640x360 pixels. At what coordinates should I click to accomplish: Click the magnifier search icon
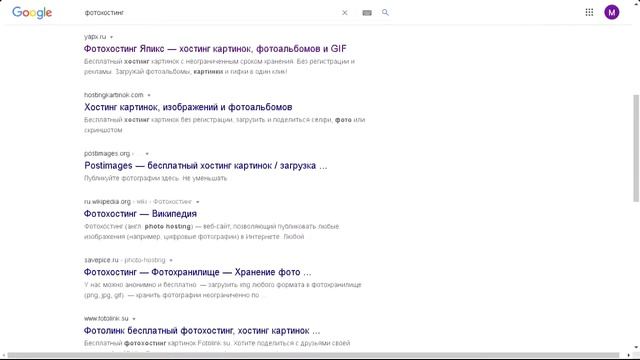pyautogui.click(x=385, y=13)
